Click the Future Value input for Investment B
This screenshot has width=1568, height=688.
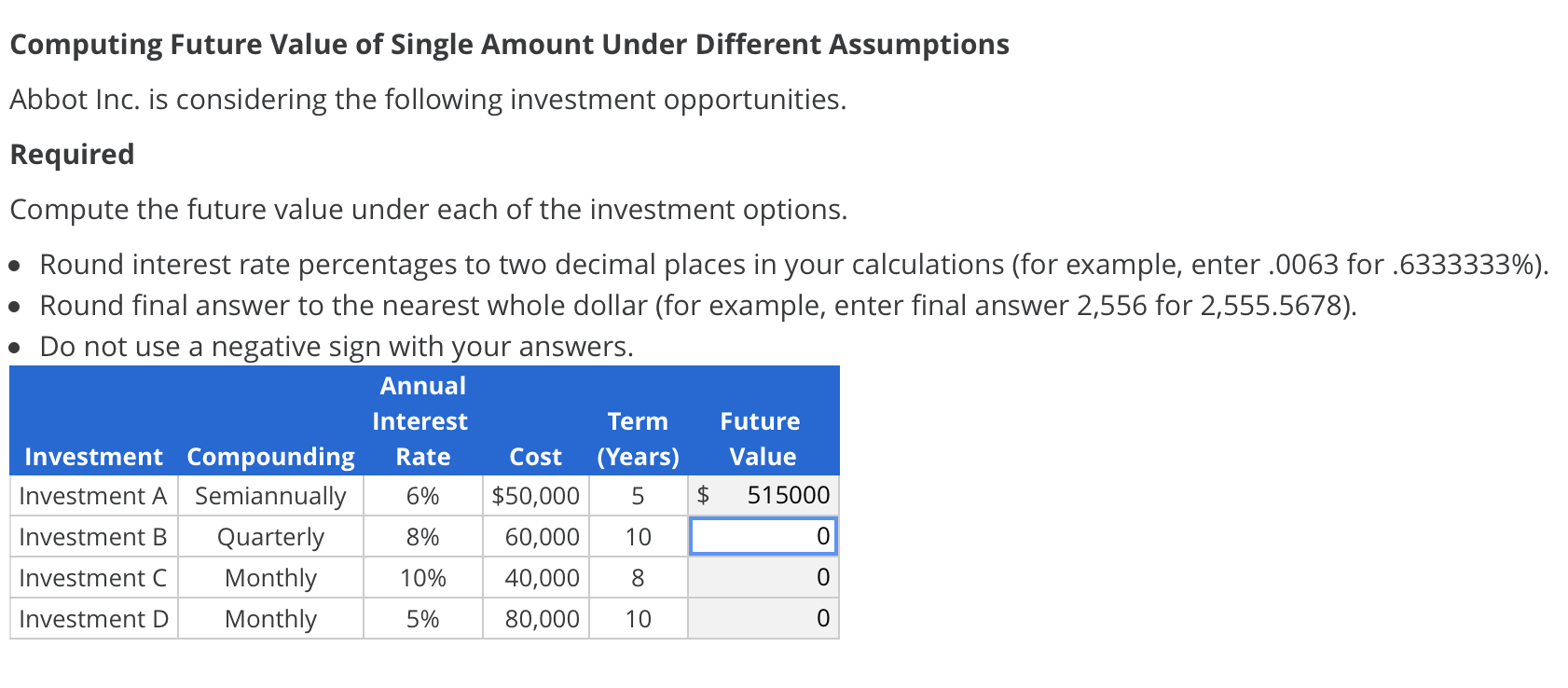761,536
